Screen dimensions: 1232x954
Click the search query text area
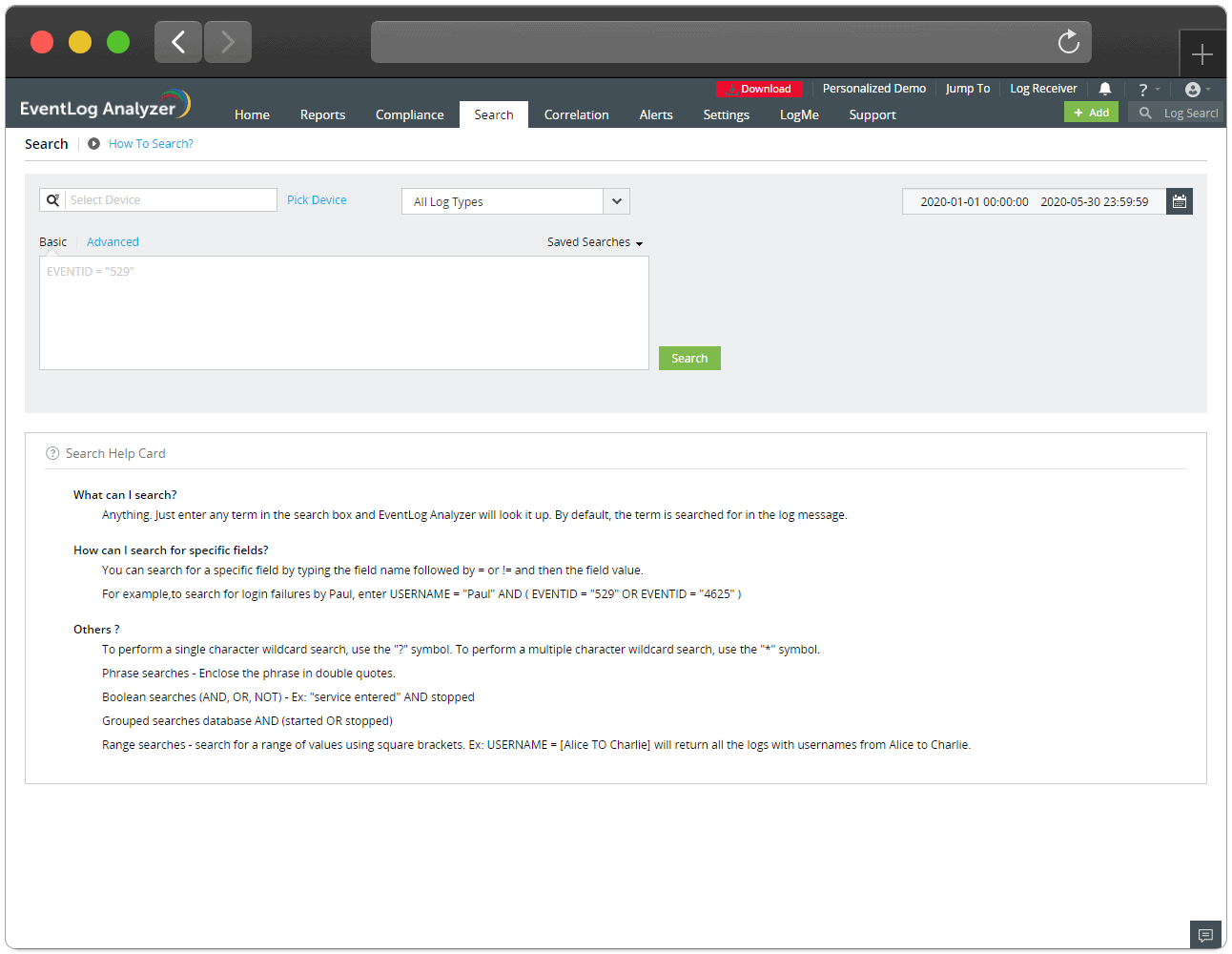(x=344, y=313)
